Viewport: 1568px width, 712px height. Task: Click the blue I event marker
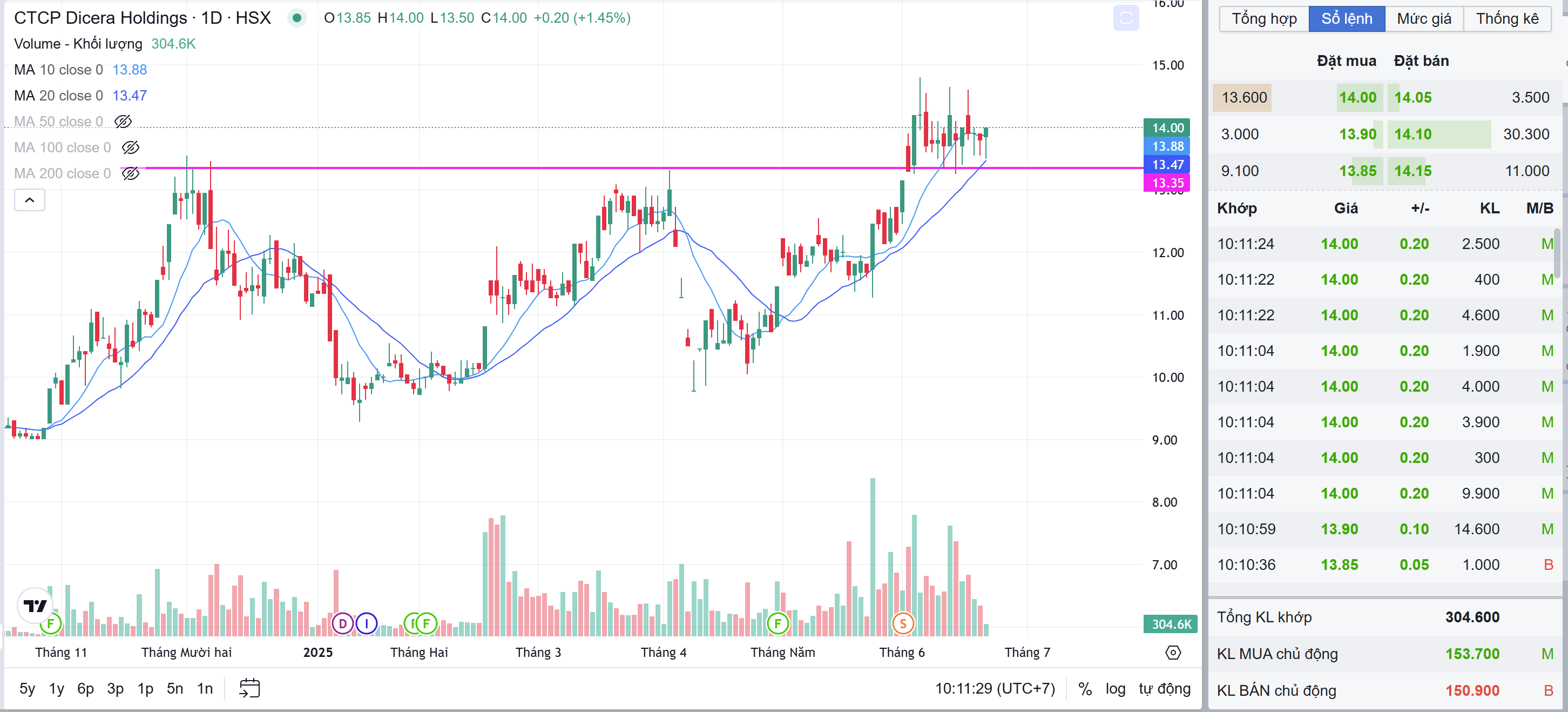(367, 623)
